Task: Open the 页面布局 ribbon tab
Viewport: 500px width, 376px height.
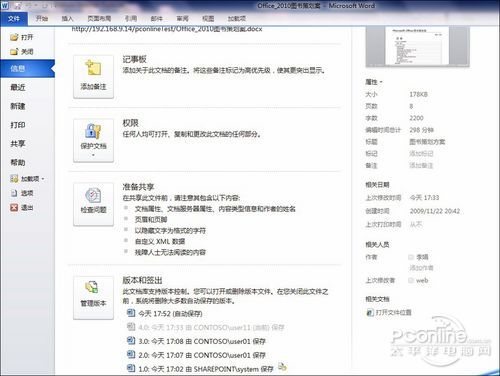Action: (x=99, y=19)
